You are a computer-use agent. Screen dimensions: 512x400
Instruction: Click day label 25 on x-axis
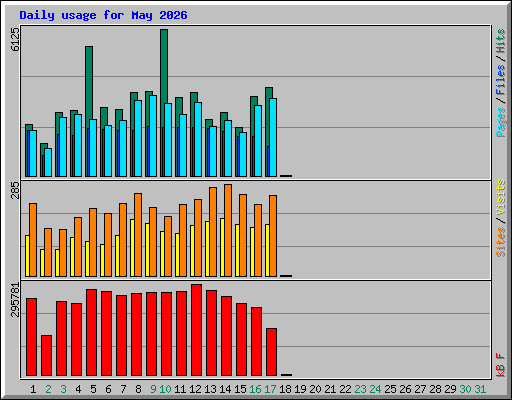(x=390, y=389)
